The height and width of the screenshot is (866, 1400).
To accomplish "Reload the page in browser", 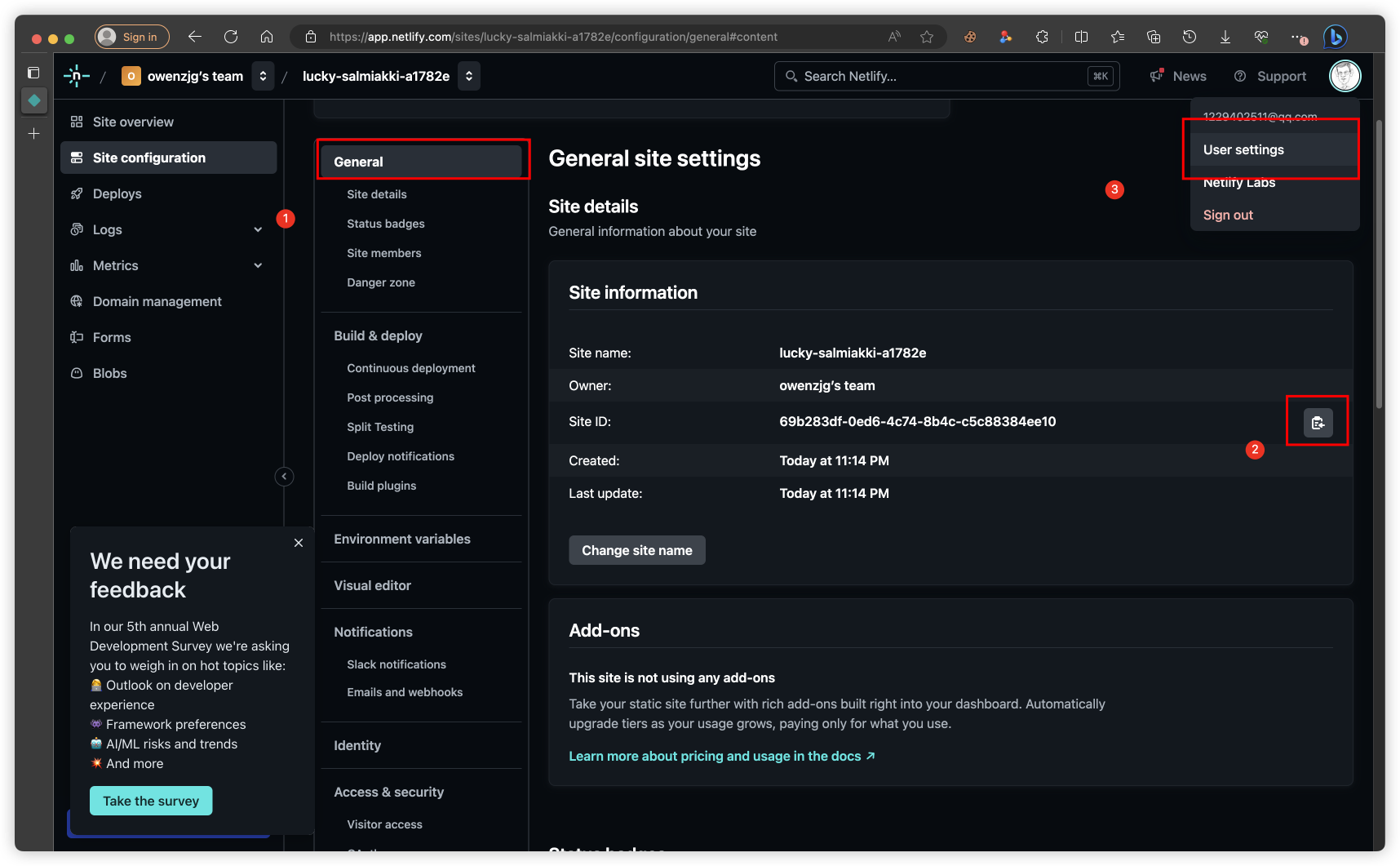I will point(231,37).
